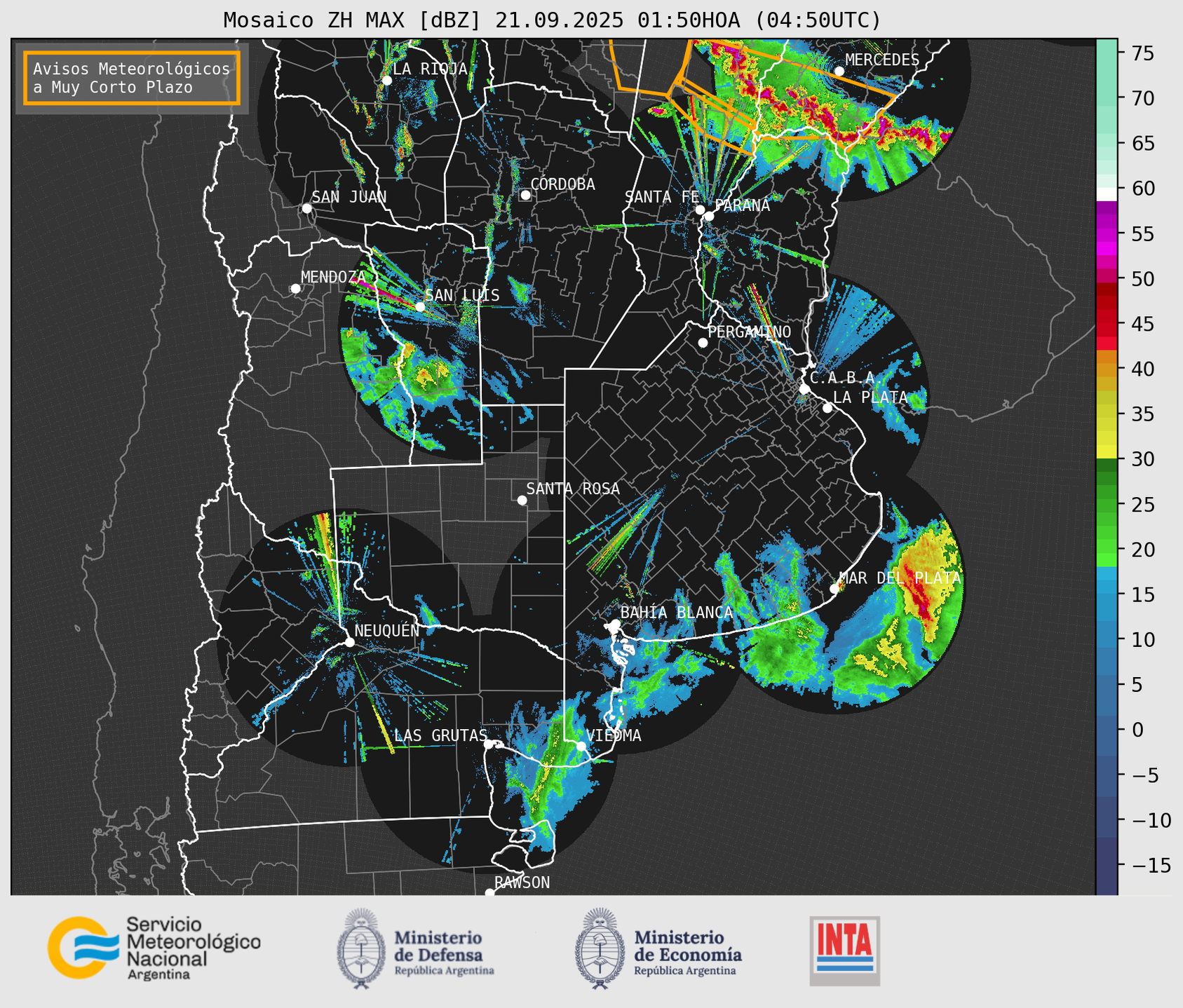Select the Mercedes city marker dot
This screenshot has height=1008, width=1183.
pos(839,71)
